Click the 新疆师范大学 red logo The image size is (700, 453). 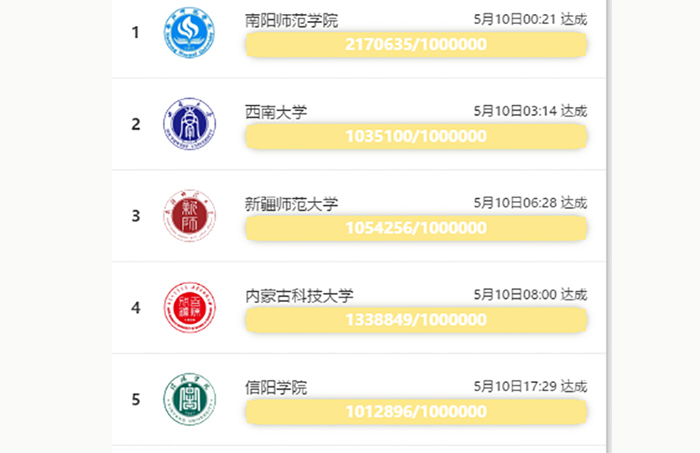189,216
